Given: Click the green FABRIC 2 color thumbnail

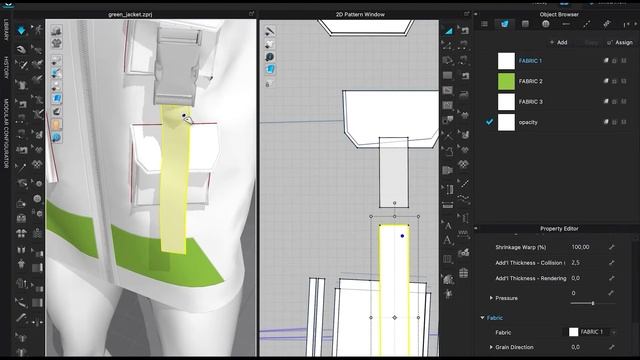Looking at the screenshot, I should tap(506, 81).
